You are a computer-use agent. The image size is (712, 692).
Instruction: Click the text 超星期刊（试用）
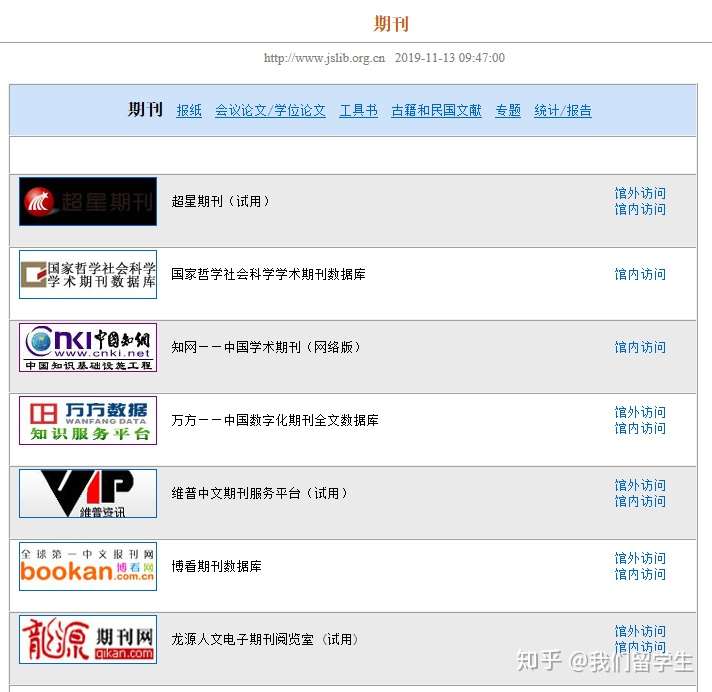click(x=221, y=201)
